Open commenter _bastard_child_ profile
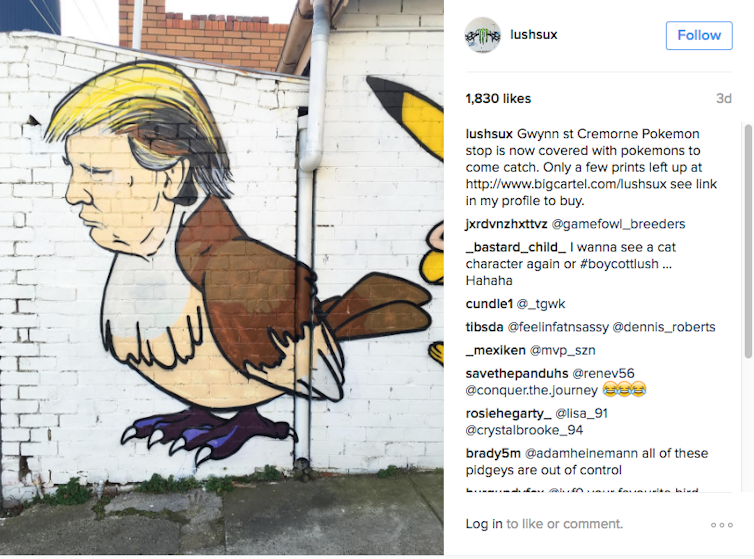Image resolution: width=754 pixels, height=559 pixels. (x=515, y=247)
